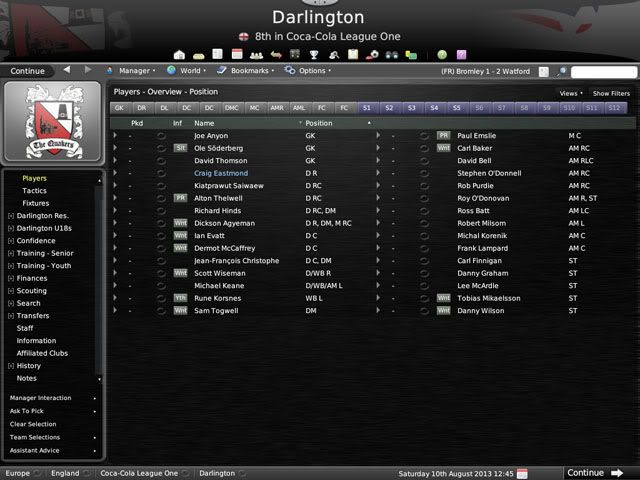Click Clear Selection
Screen dimensions: 640x480
[x=33, y=424]
